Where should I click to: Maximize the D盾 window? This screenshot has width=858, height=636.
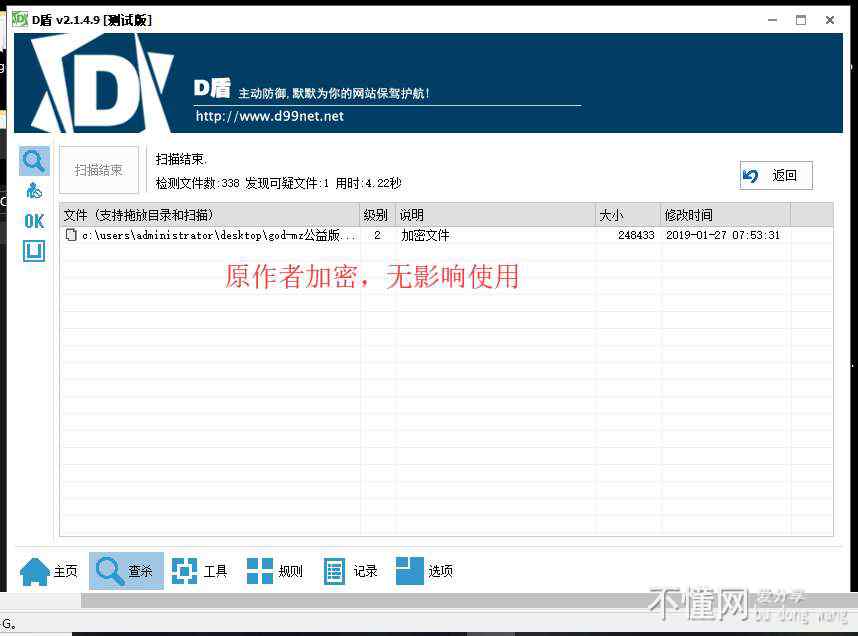[x=801, y=20]
